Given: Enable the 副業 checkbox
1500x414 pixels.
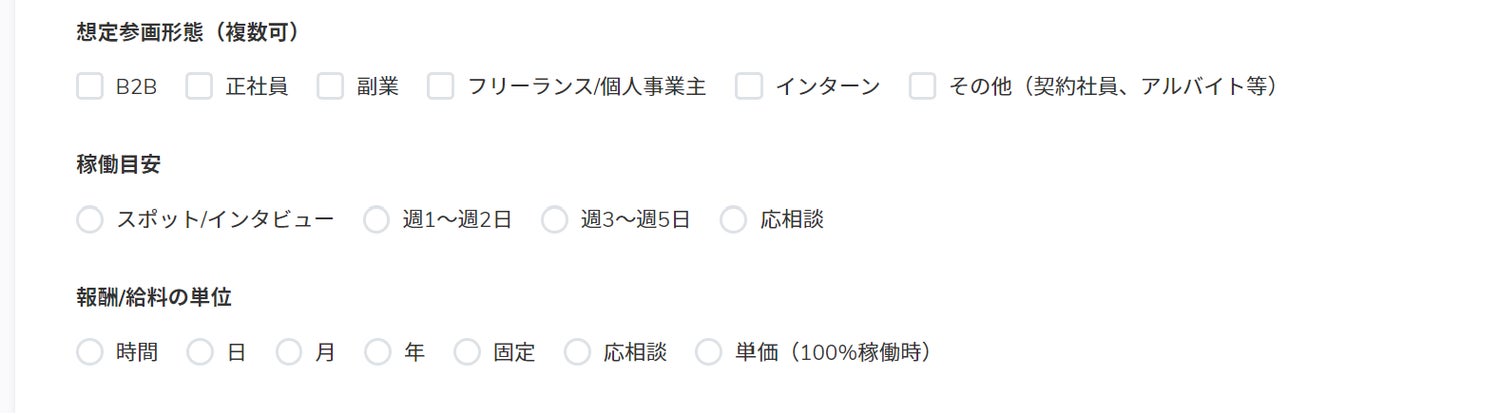Looking at the screenshot, I should (x=331, y=87).
